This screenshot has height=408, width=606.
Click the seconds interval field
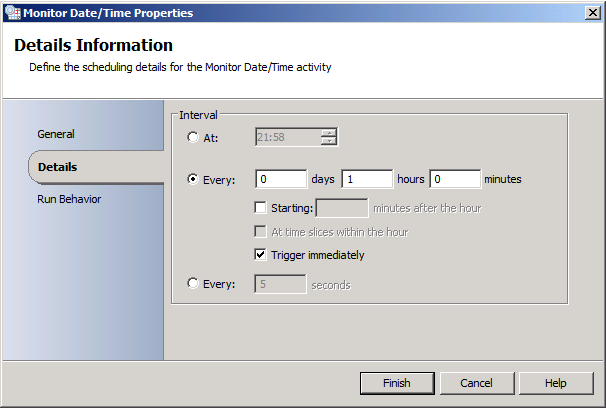click(280, 284)
